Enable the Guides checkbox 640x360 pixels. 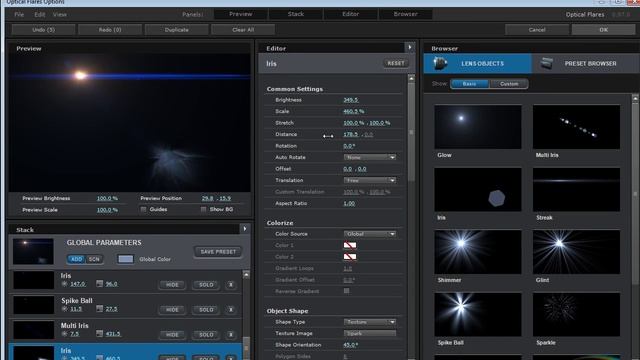143,209
